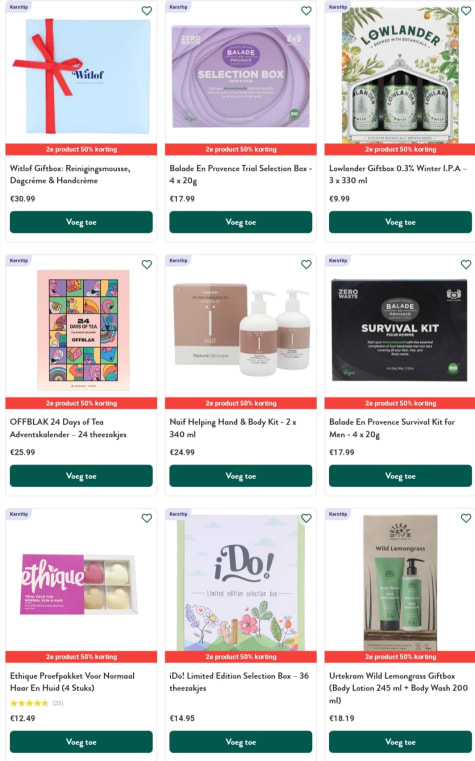Add Urtekram Giftbox using Voeg toe
Viewport: 475px width, 761px height.
[400, 742]
